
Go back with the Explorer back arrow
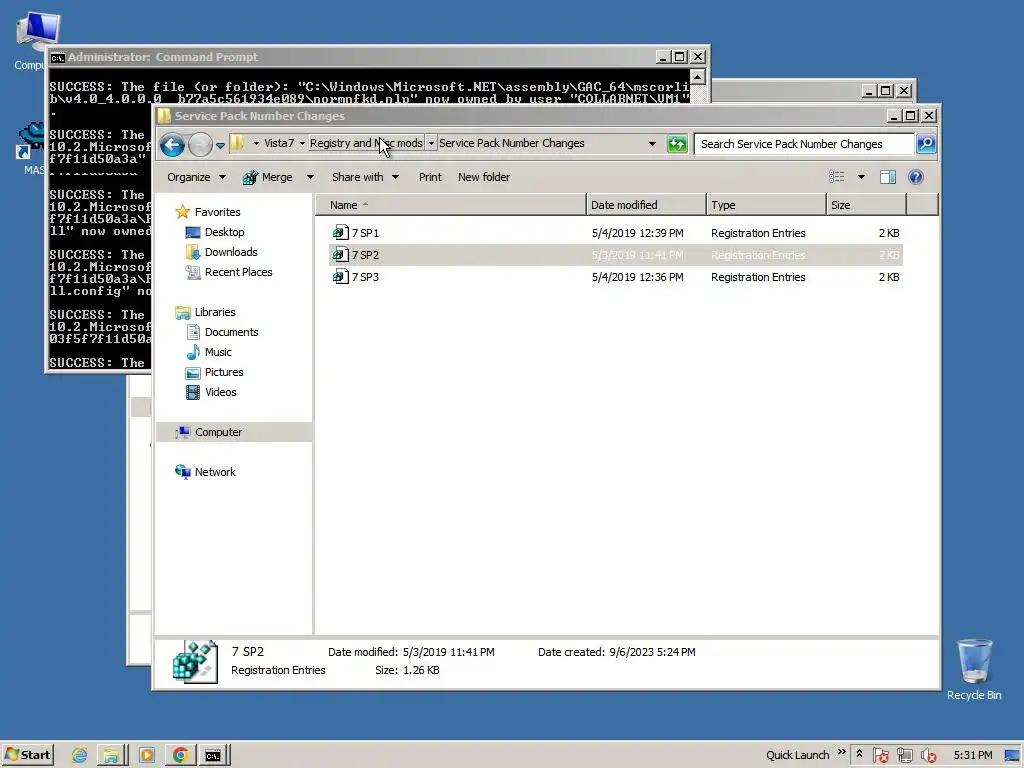point(172,144)
